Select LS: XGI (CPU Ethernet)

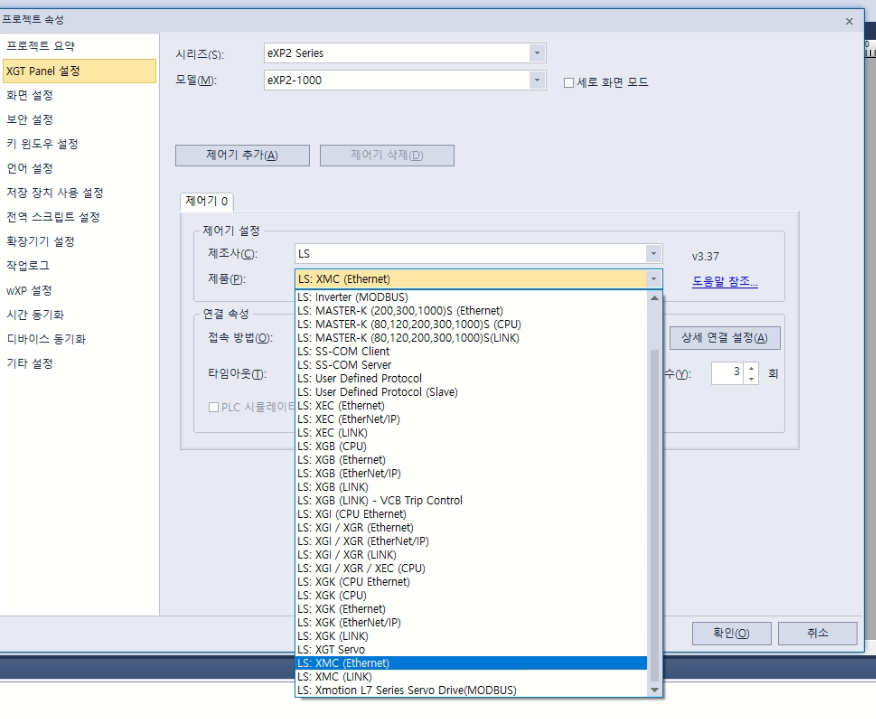click(x=471, y=514)
